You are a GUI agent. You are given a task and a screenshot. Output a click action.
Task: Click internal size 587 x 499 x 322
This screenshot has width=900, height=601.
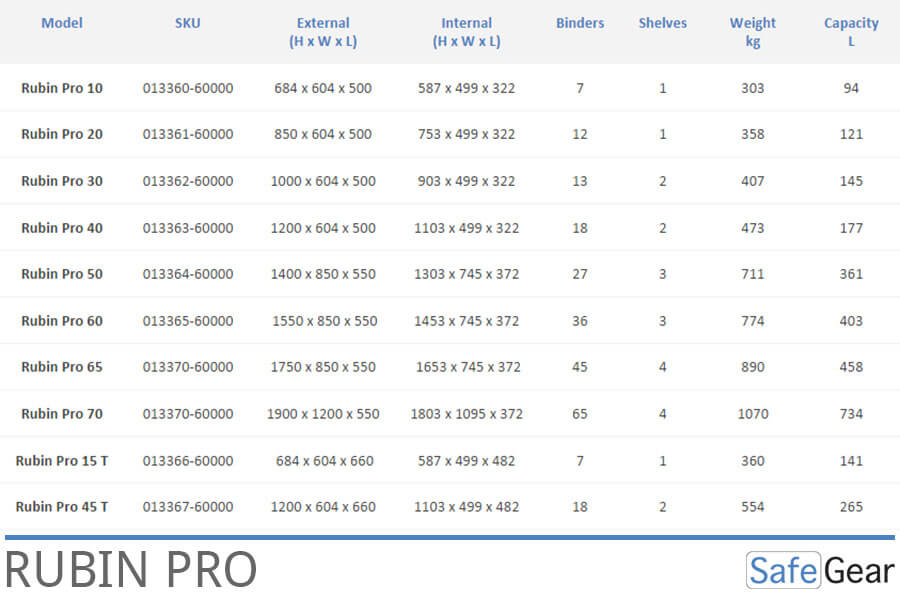[467, 88]
